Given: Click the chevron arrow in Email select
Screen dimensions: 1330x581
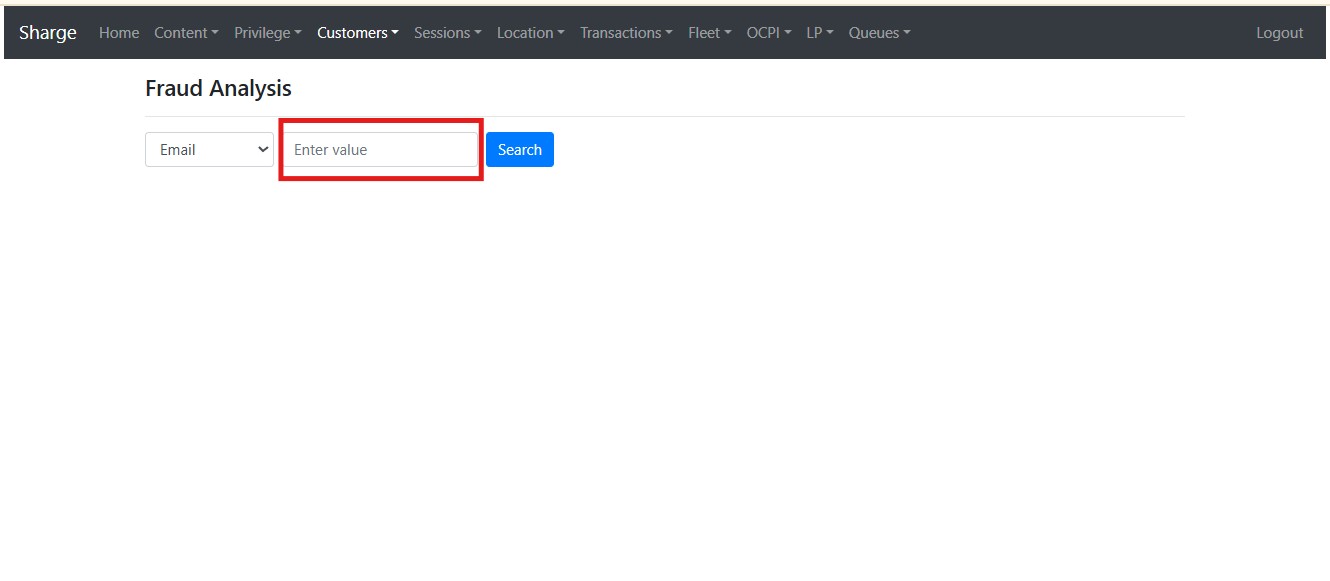Looking at the screenshot, I should [263, 150].
